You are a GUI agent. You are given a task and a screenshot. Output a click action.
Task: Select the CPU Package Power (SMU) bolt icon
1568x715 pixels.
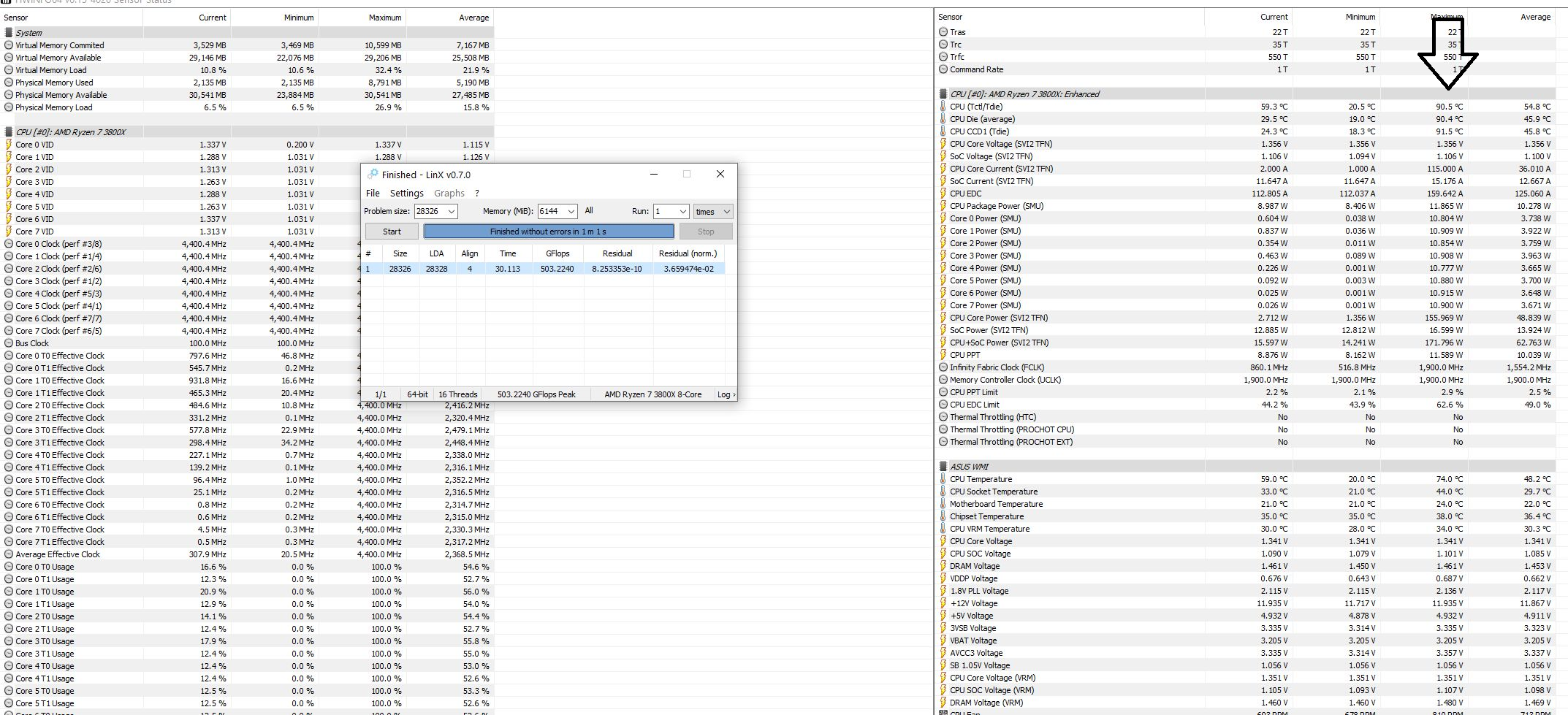(x=943, y=206)
